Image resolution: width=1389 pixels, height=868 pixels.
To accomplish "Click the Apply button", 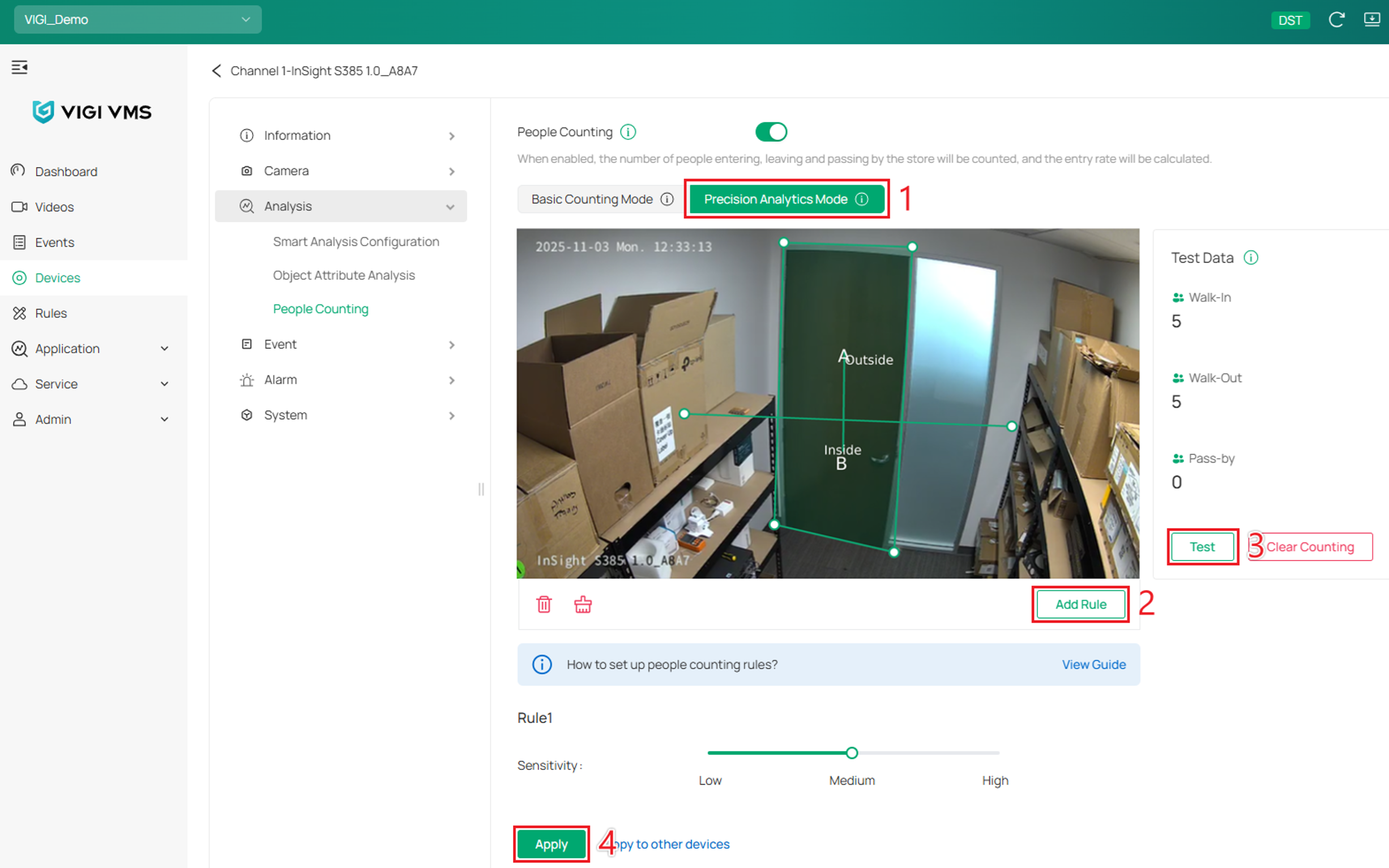I will click(552, 844).
